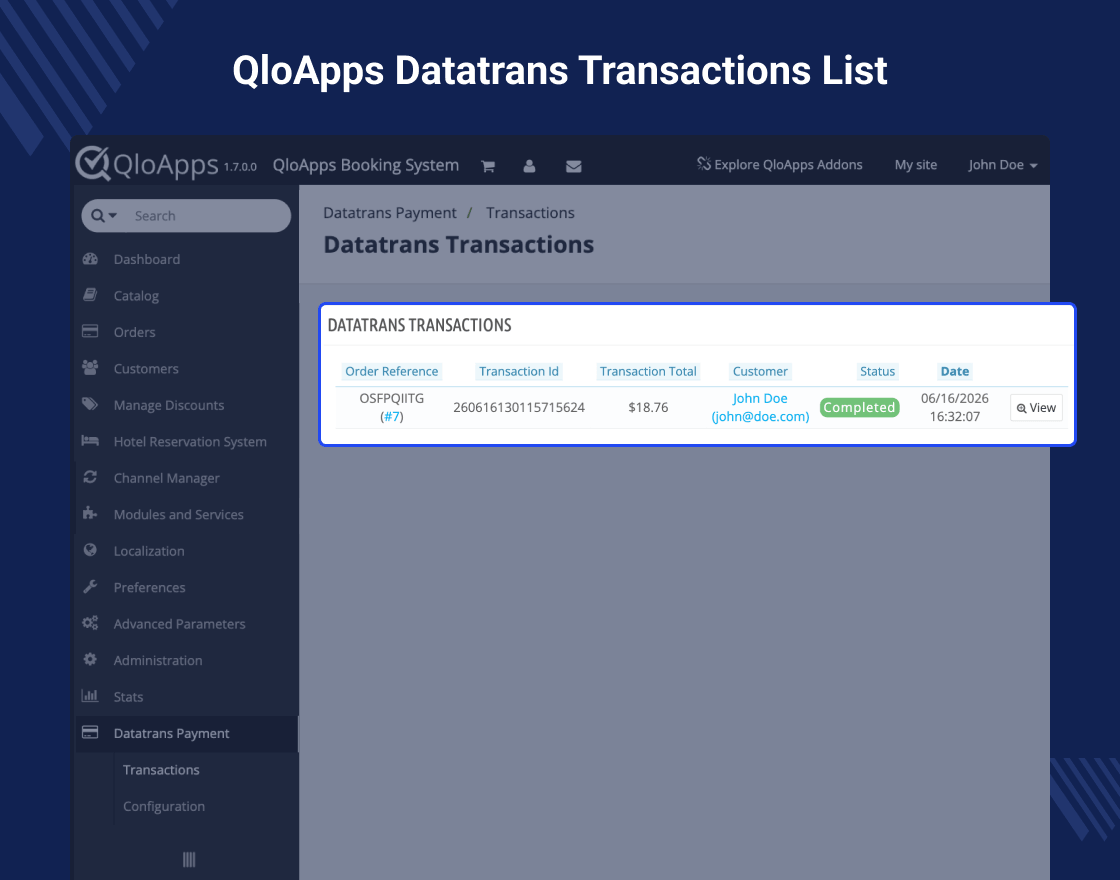The width and height of the screenshot is (1120, 880).
Task: Go to Stats in sidebar
Action: (128, 696)
